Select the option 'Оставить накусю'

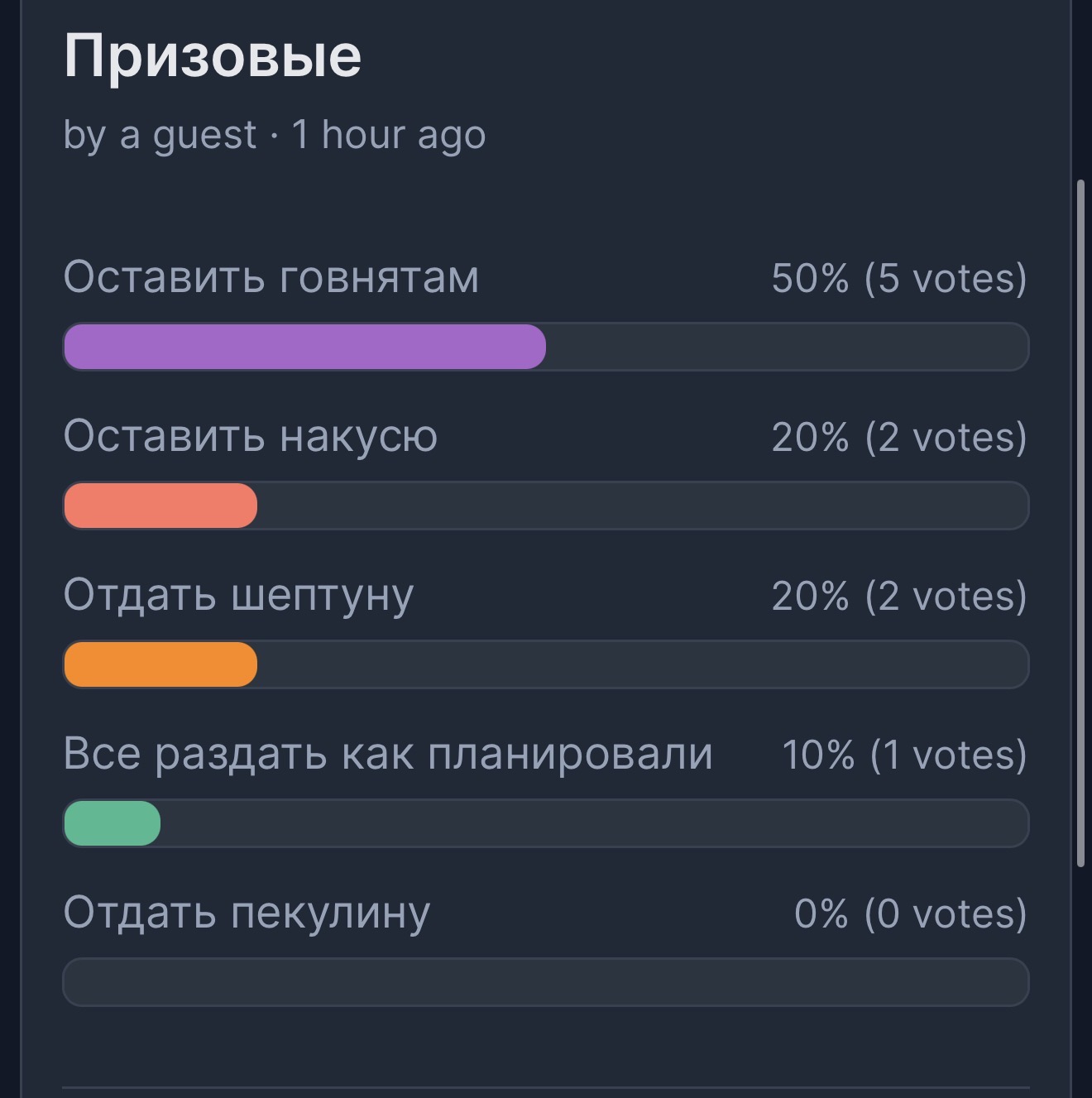251,436
